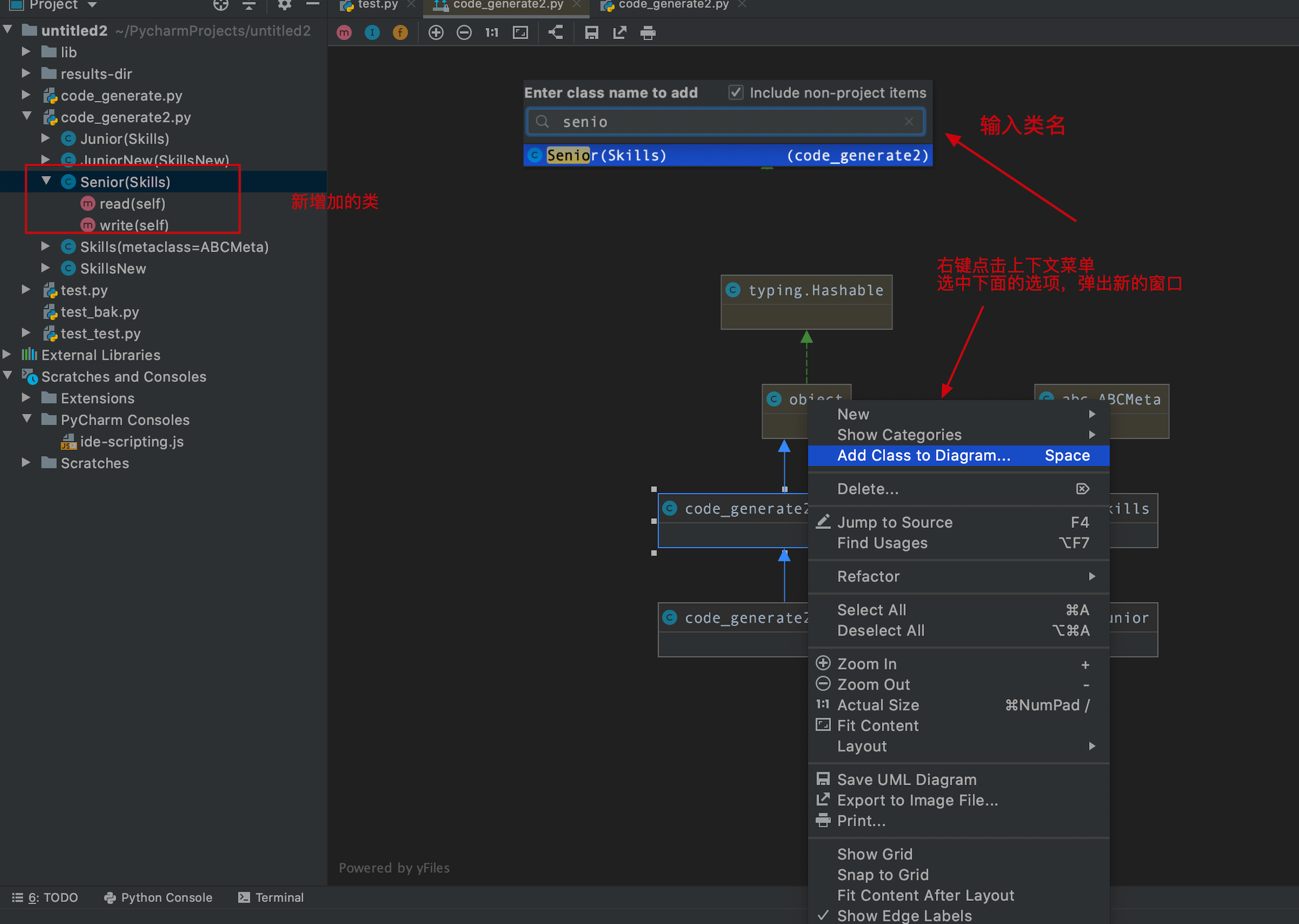Clear the class name search field
The image size is (1299, 924).
point(909,122)
